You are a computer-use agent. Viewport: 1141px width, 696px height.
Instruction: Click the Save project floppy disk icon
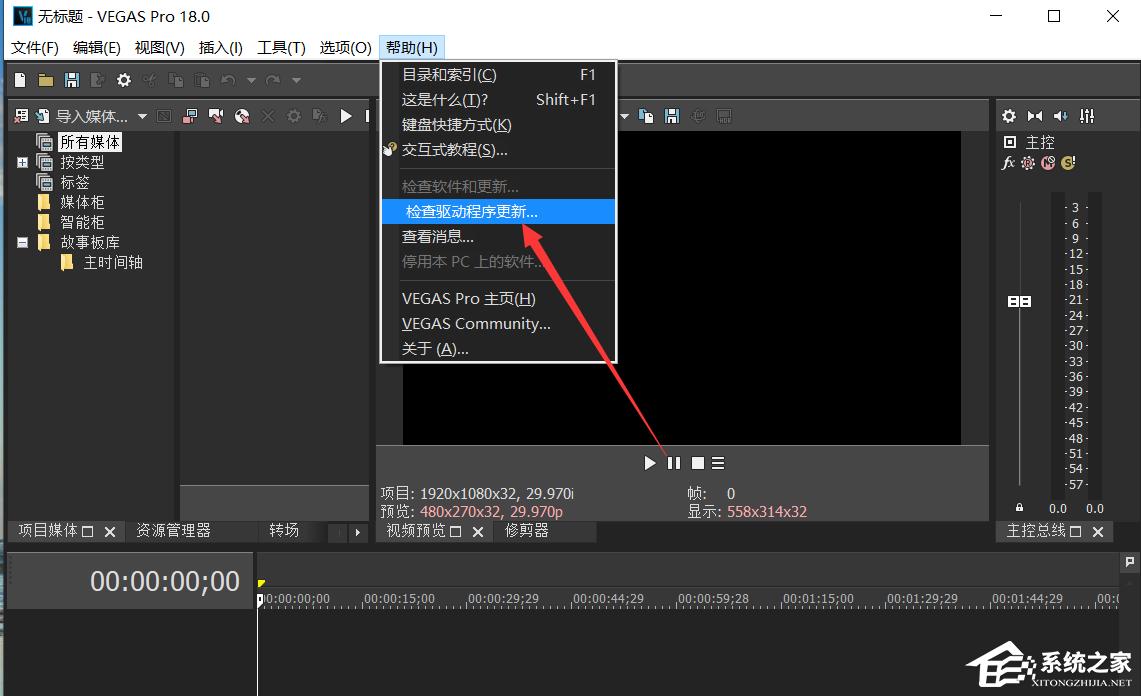(71, 80)
